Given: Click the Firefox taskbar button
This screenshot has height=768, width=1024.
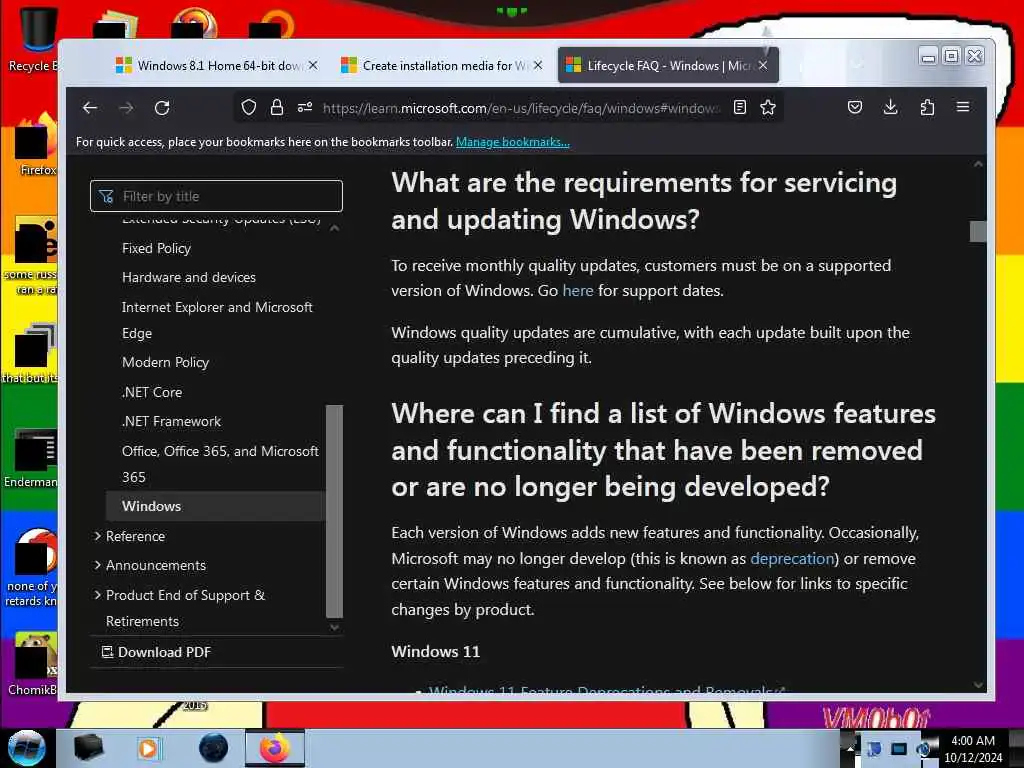Looking at the screenshot, I should [x=275, y=748].
